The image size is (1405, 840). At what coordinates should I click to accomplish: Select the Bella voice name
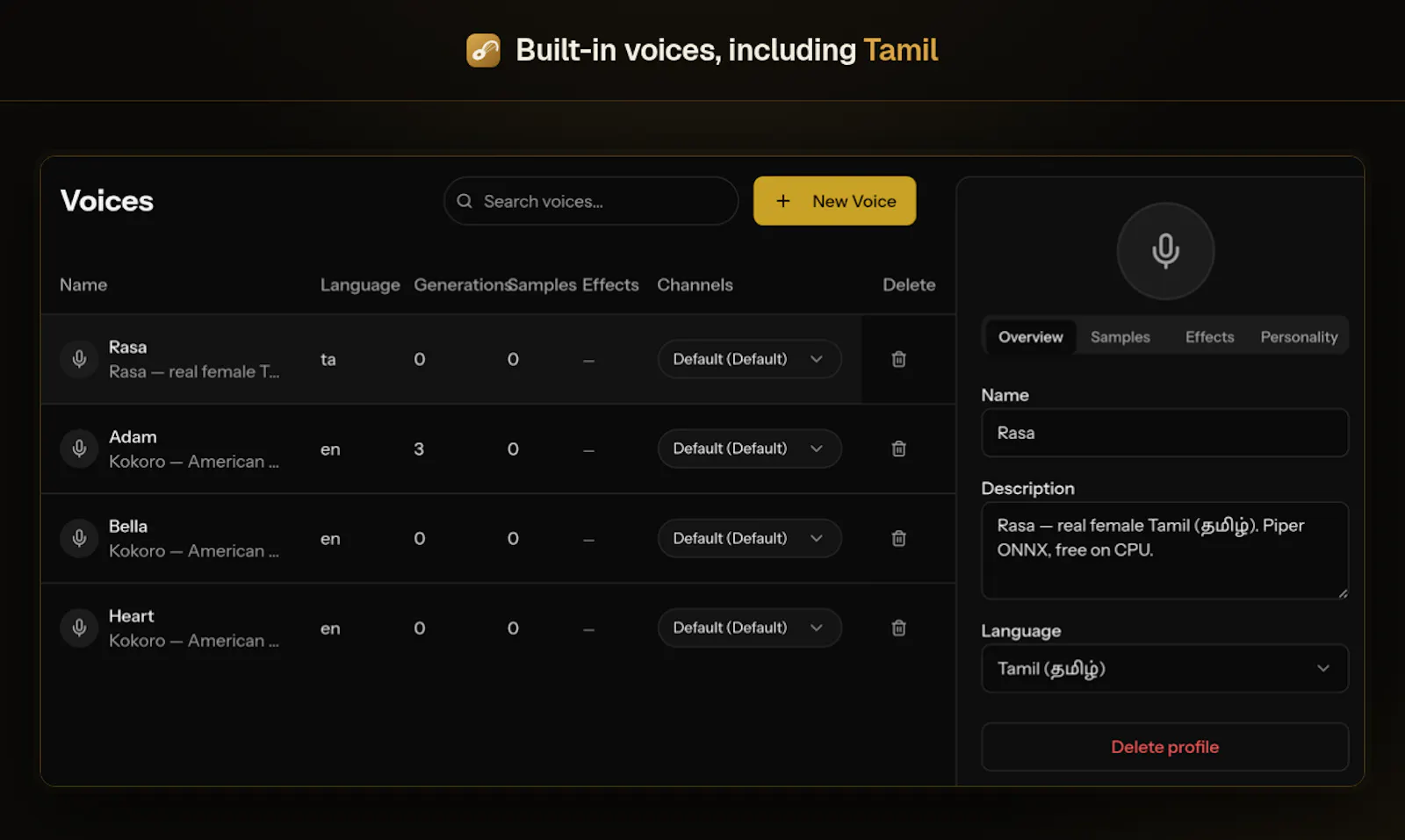[128, 527]
